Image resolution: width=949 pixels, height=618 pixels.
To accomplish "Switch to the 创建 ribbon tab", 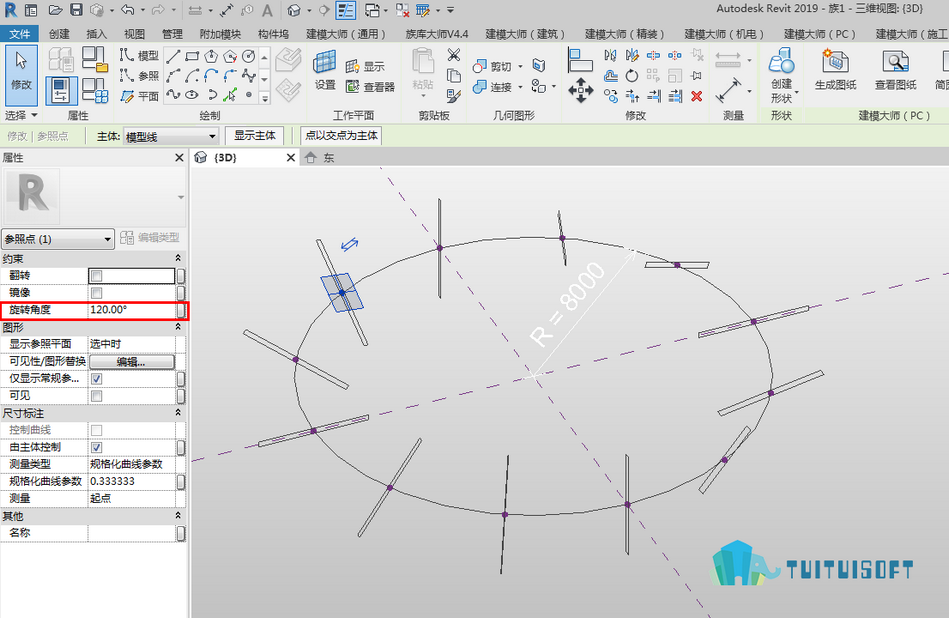I will point(59,34).
